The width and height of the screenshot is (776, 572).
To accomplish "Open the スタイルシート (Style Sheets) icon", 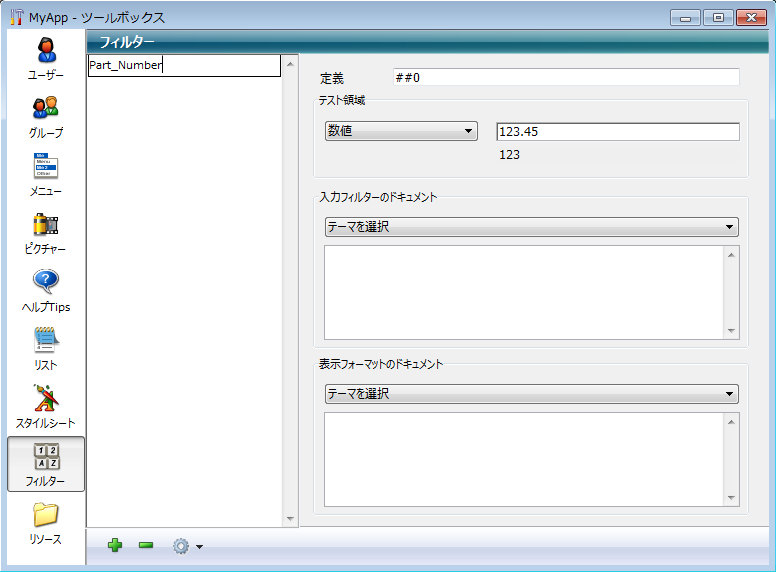I will tap(45, 398).
